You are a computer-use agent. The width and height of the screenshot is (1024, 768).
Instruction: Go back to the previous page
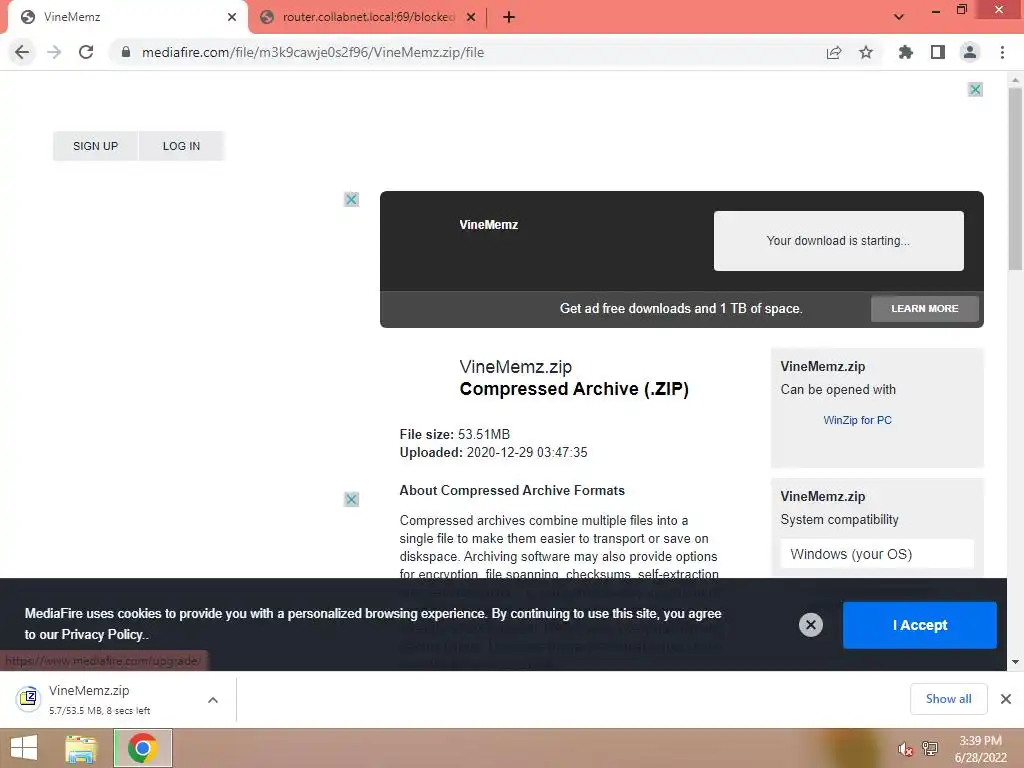tap(22, 52)
